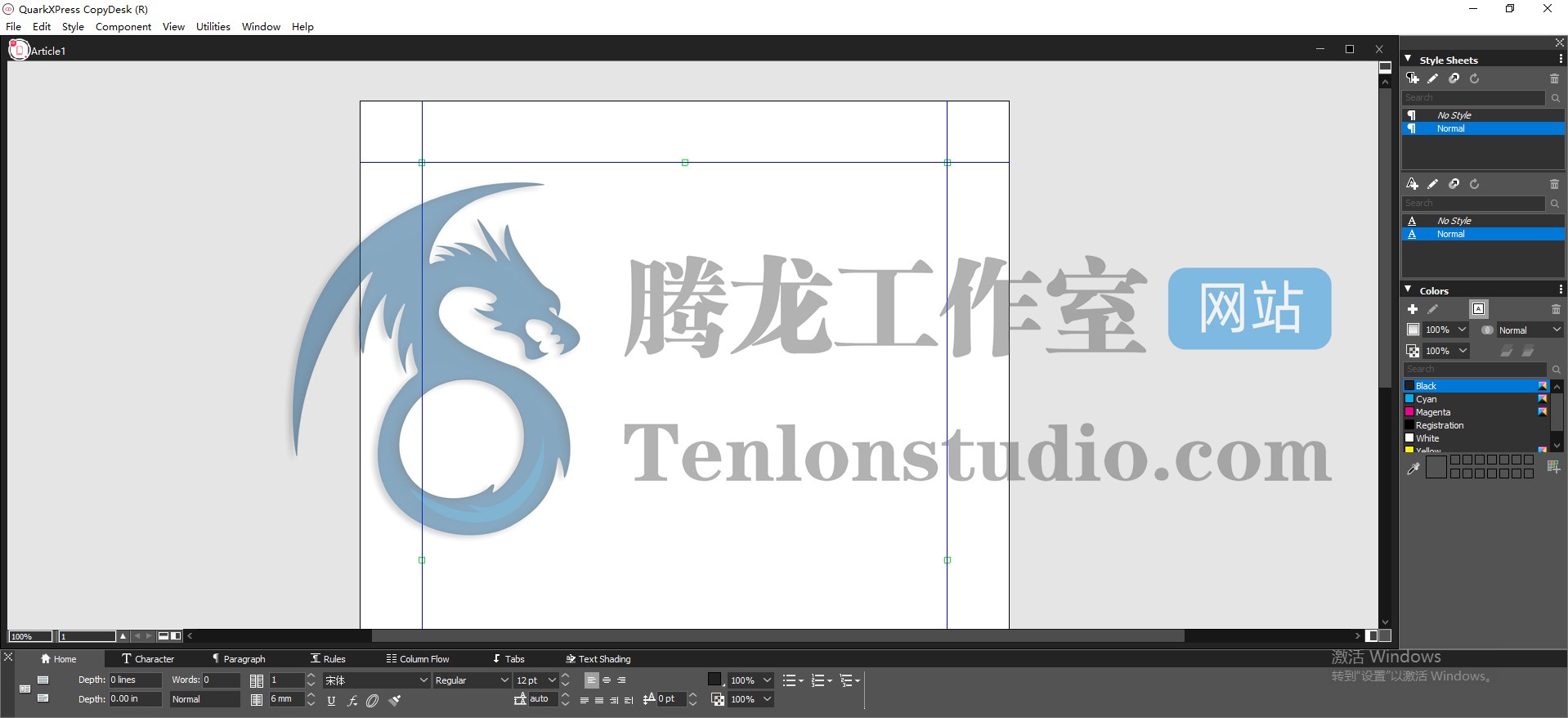Switch to the Column Flow tab
1568x718 pixels.
(418, 659)
